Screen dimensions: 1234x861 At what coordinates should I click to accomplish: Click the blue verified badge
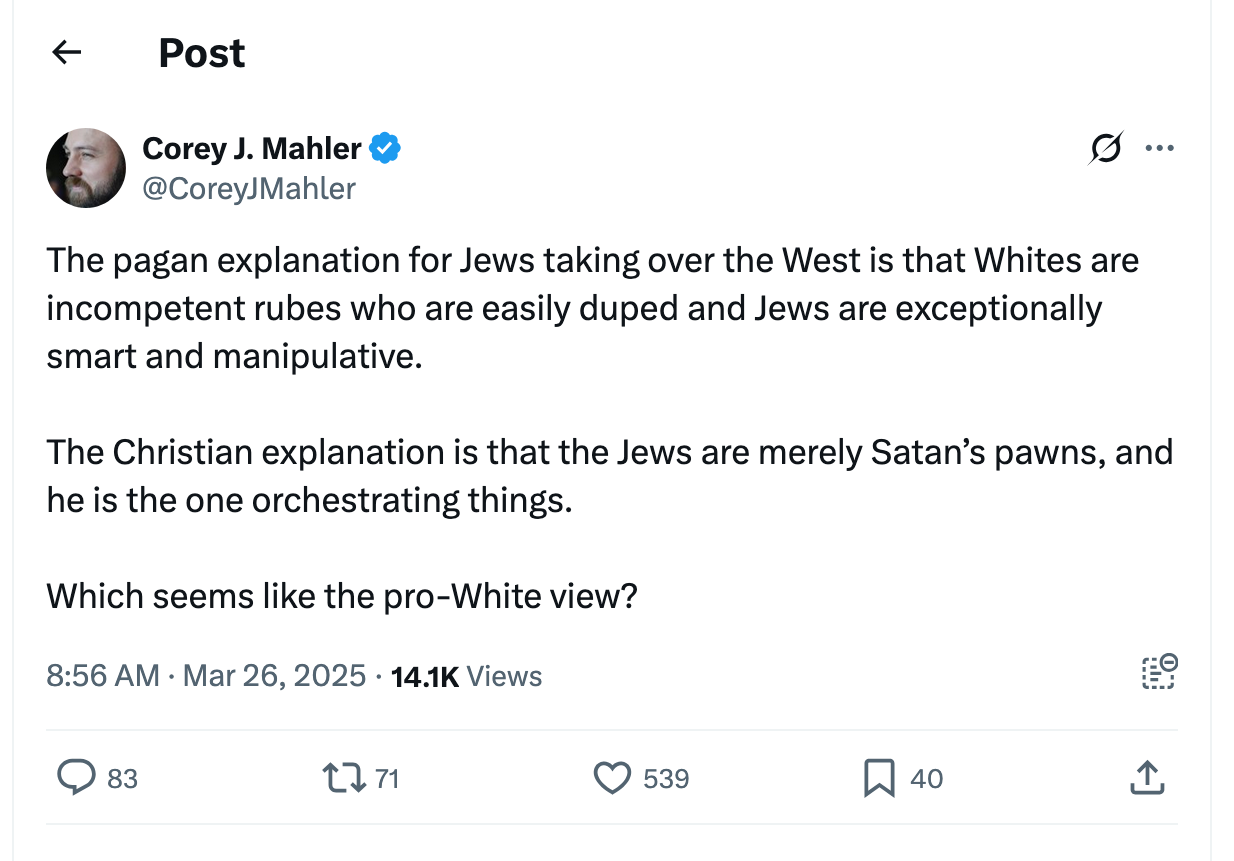coord(385,149)
